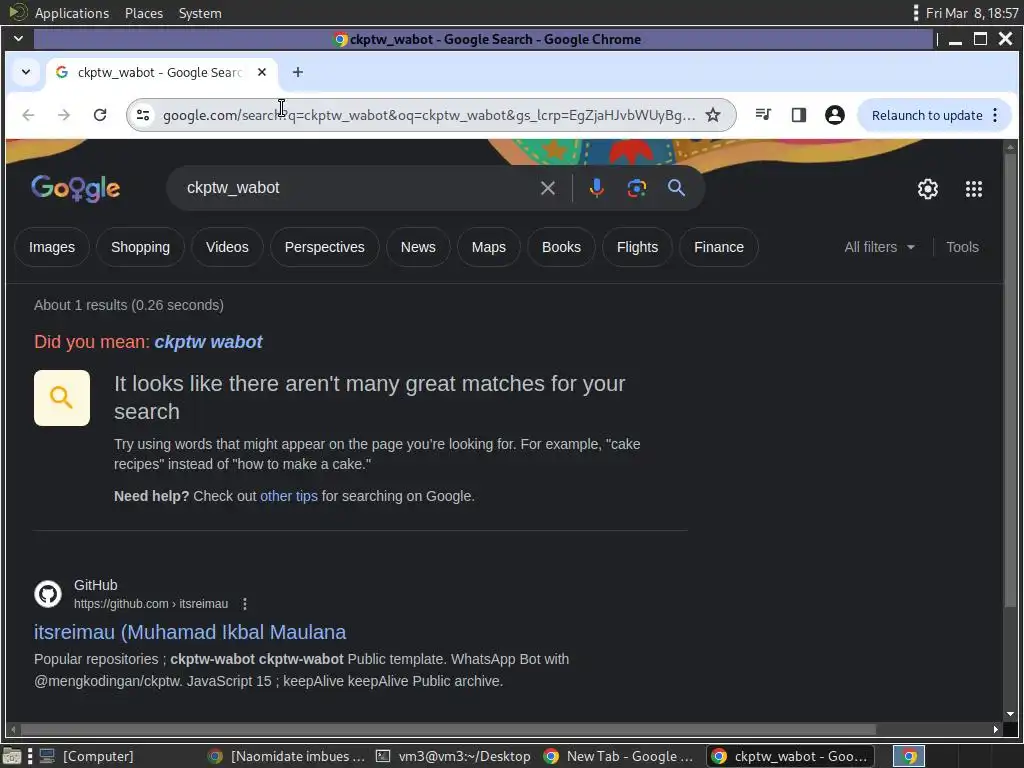Click Relaunch to update button
The width and height of the screenshot is (1024, 768).
927,115
